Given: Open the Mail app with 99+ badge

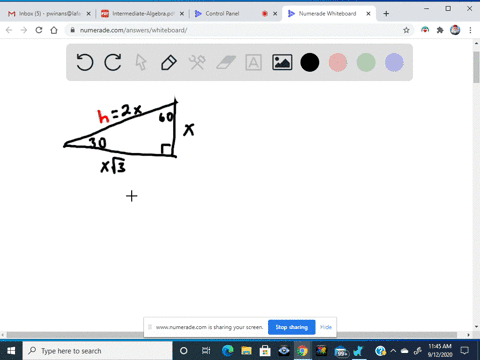Looking at the screenshot, I should tap(340, 351).
